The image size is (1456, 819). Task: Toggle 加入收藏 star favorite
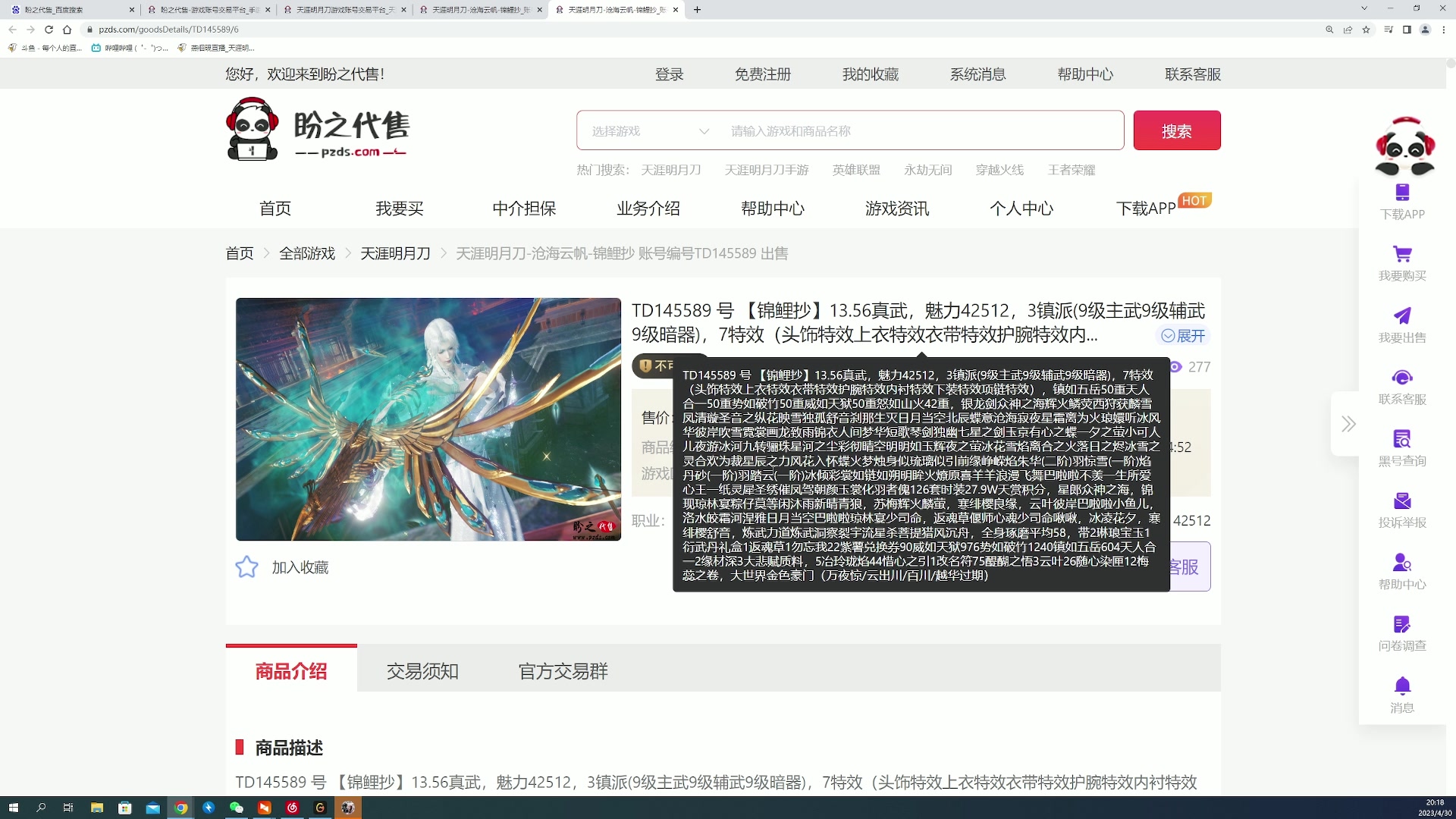tap(247, 567)
